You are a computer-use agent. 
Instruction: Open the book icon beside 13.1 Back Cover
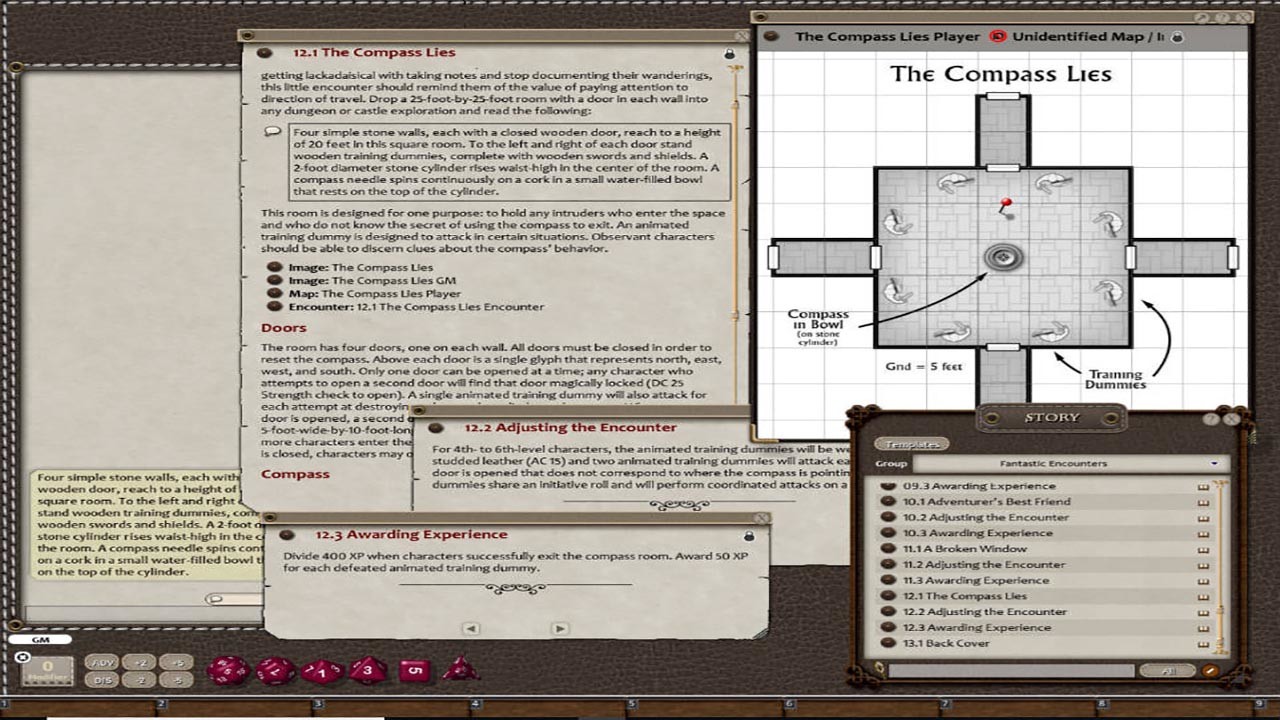click(1205, 643)
